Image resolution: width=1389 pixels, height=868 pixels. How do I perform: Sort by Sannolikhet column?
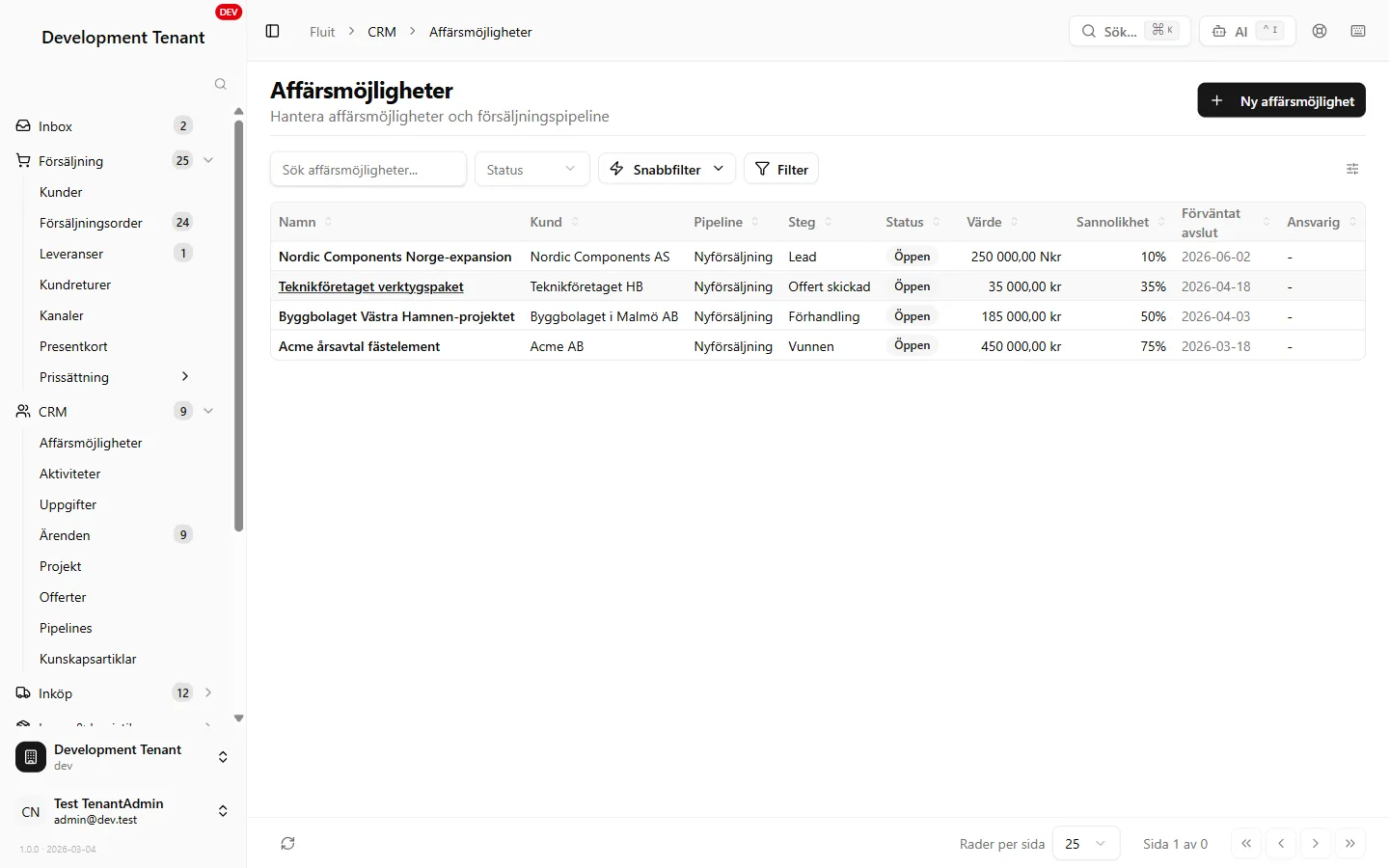pyautogui.click(x=1121, y=222)
